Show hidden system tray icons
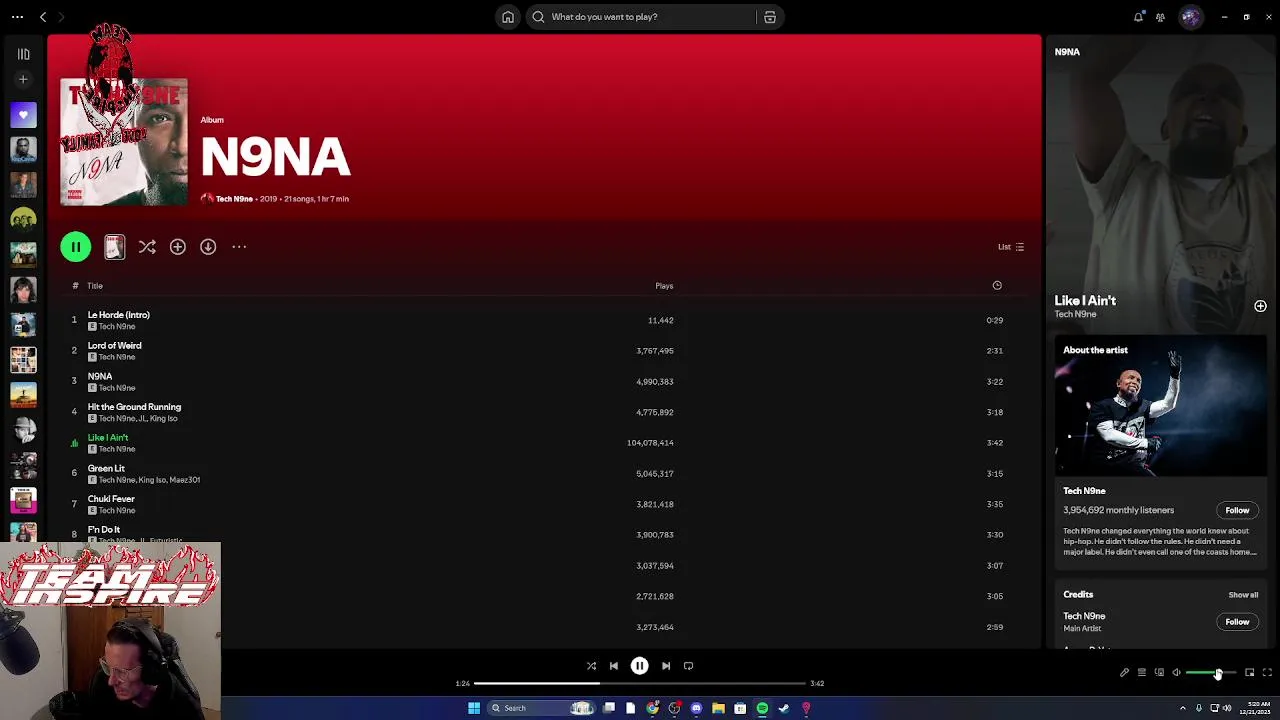The image size is (1280, 720). pyautogui.click(x=1184, y=708)
